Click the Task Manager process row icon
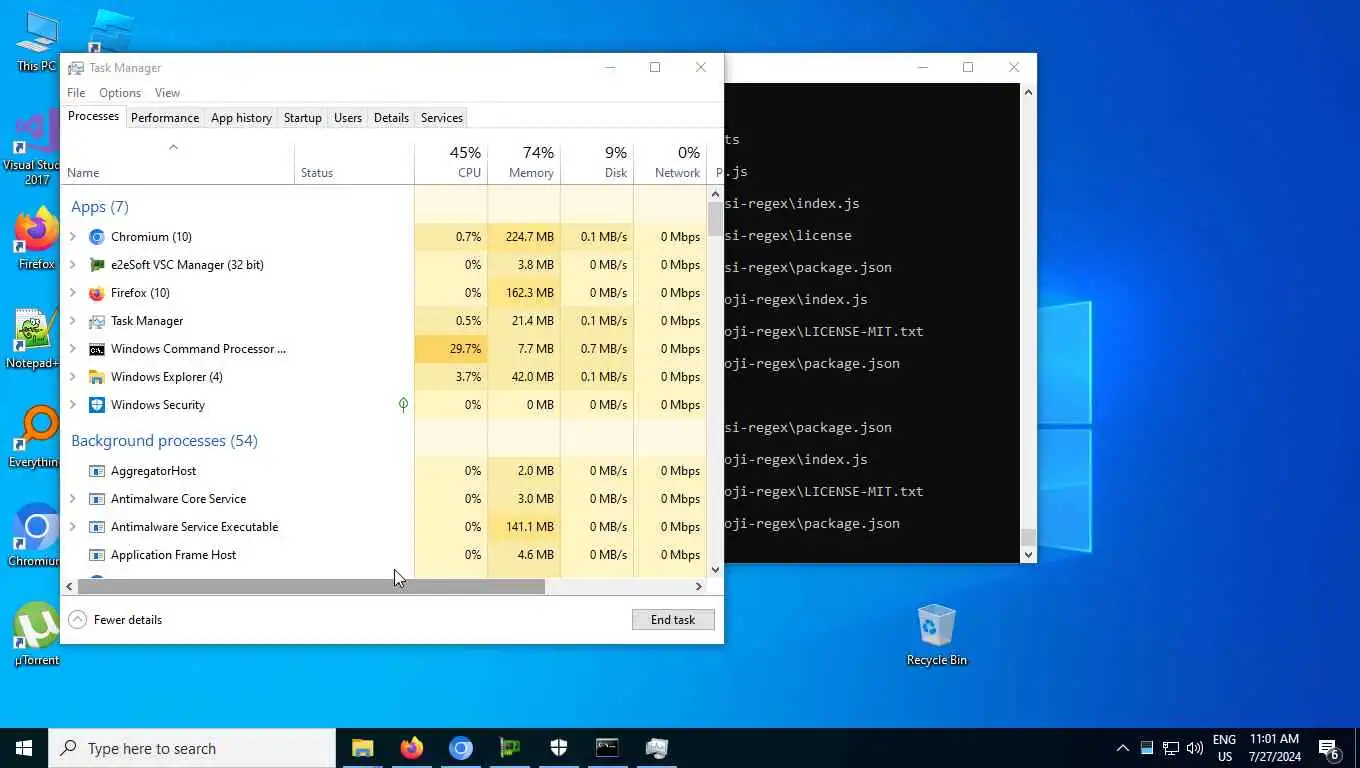Screen dimensions: 1360x768 pos(97,321)
